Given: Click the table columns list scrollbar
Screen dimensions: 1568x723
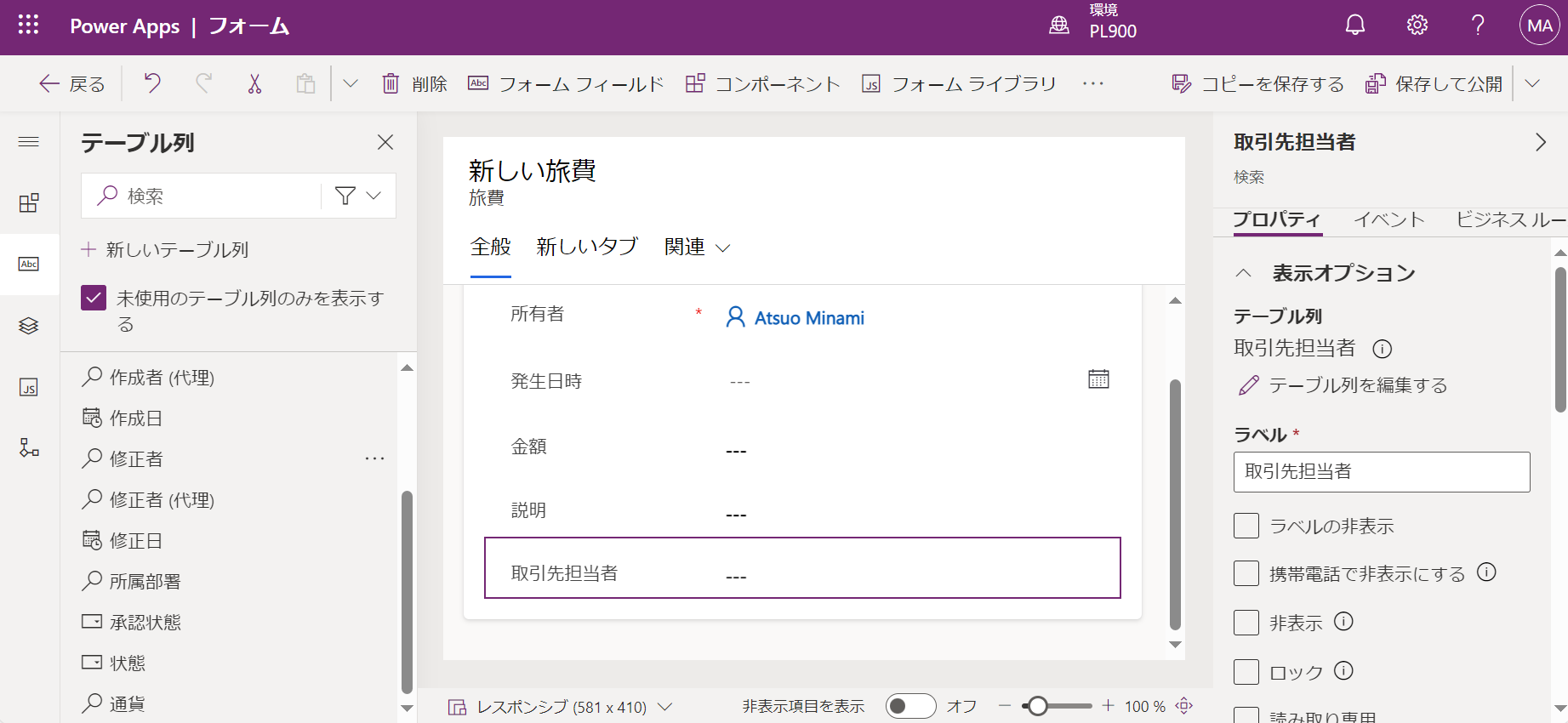Looking at the screenshot, I should coord(407,592).
